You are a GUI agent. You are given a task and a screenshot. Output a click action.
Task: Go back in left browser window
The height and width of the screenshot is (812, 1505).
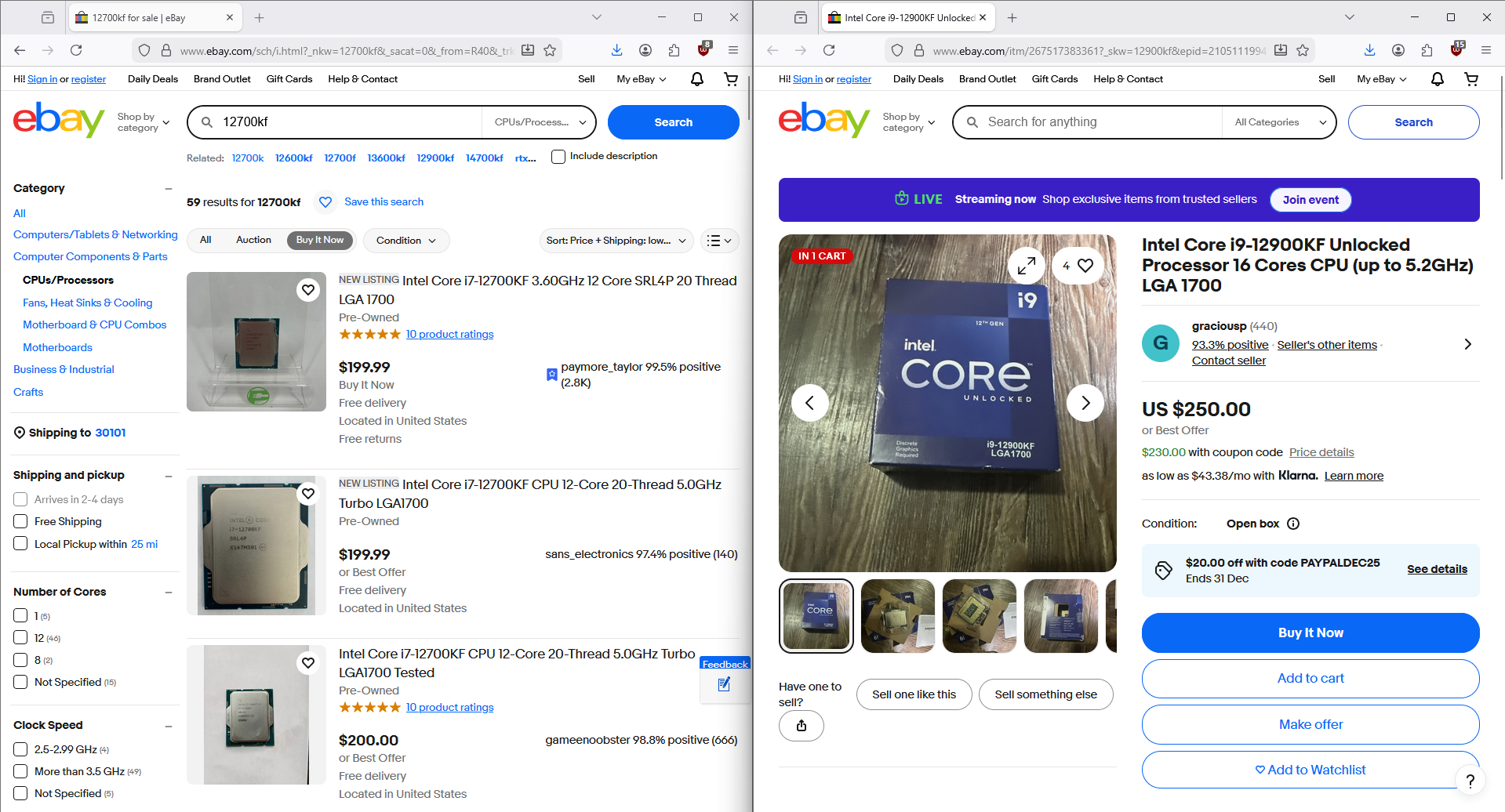(20, 50)
